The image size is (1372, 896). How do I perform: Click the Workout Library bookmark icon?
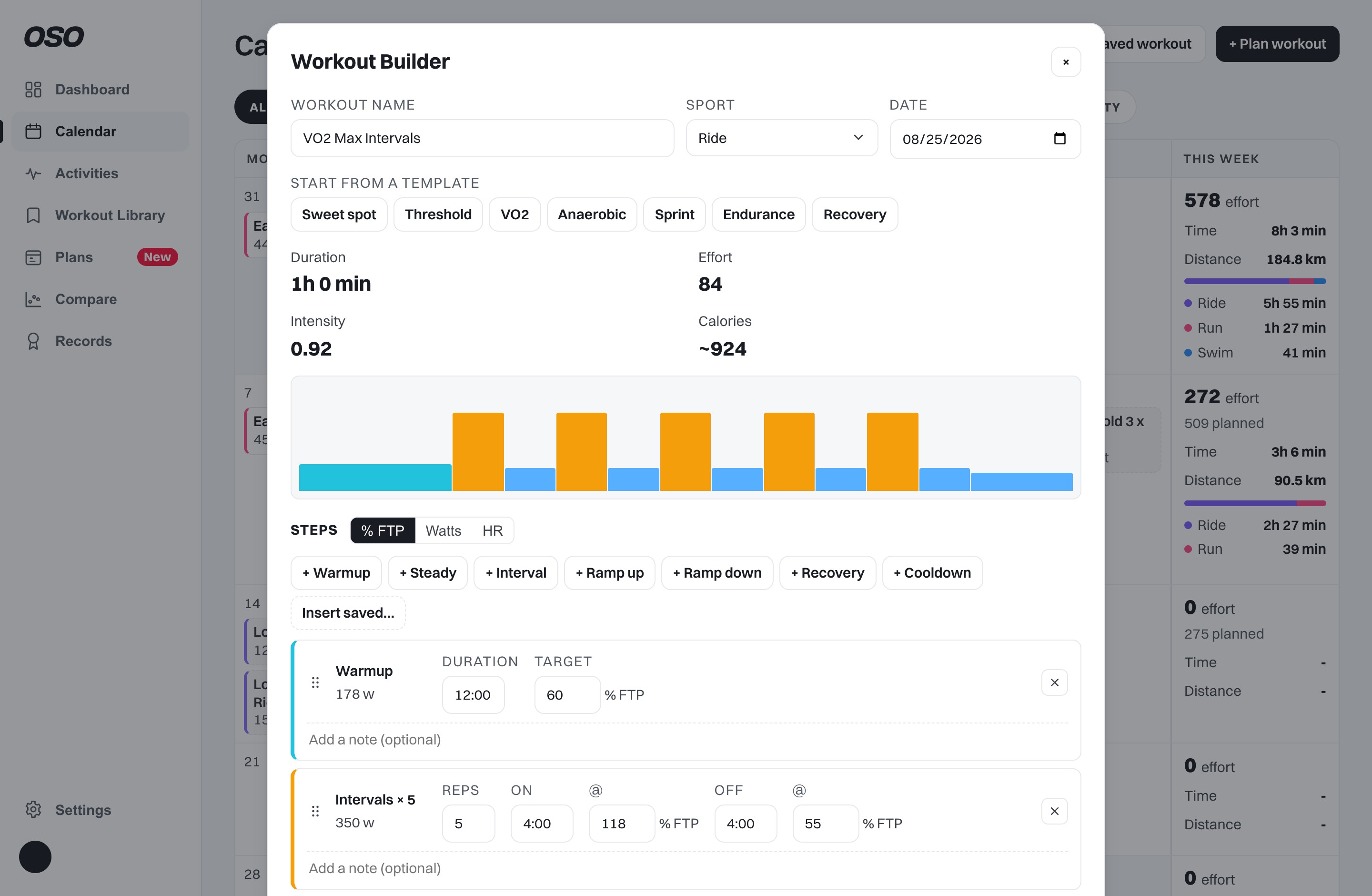pos(33,215)
